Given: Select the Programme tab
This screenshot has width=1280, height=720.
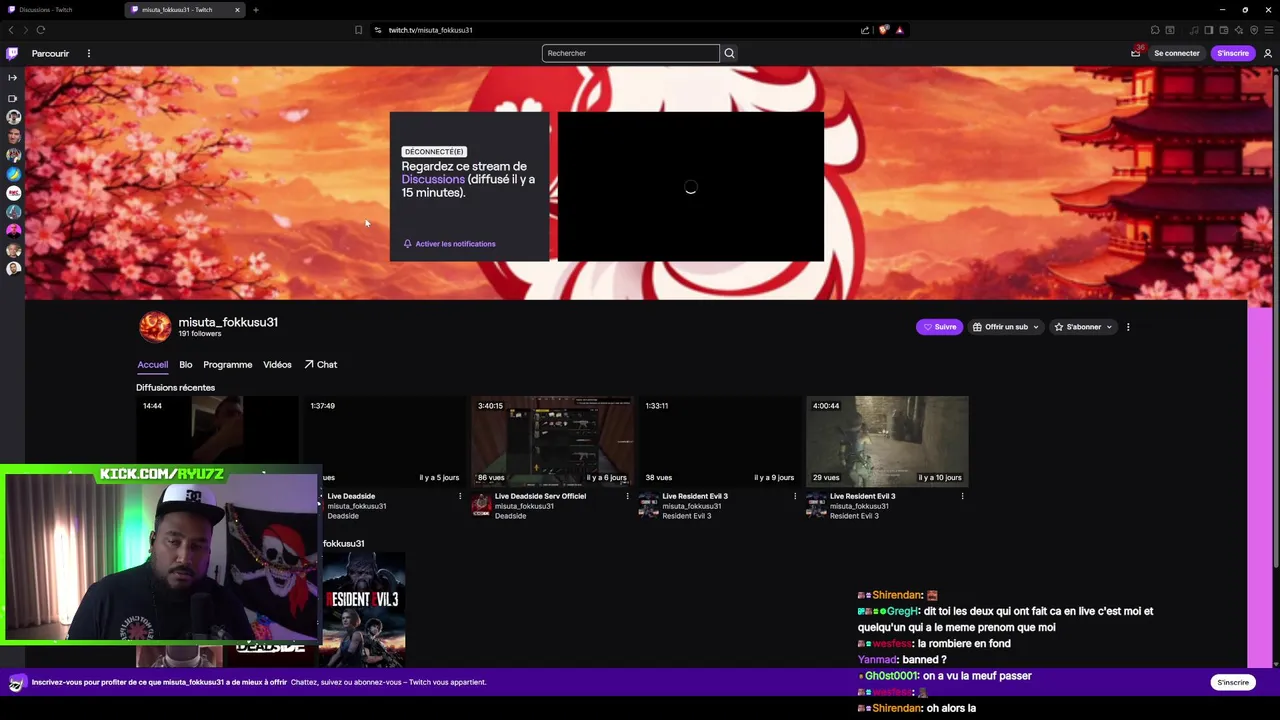Looking at the screenshot, I should 227,365.
